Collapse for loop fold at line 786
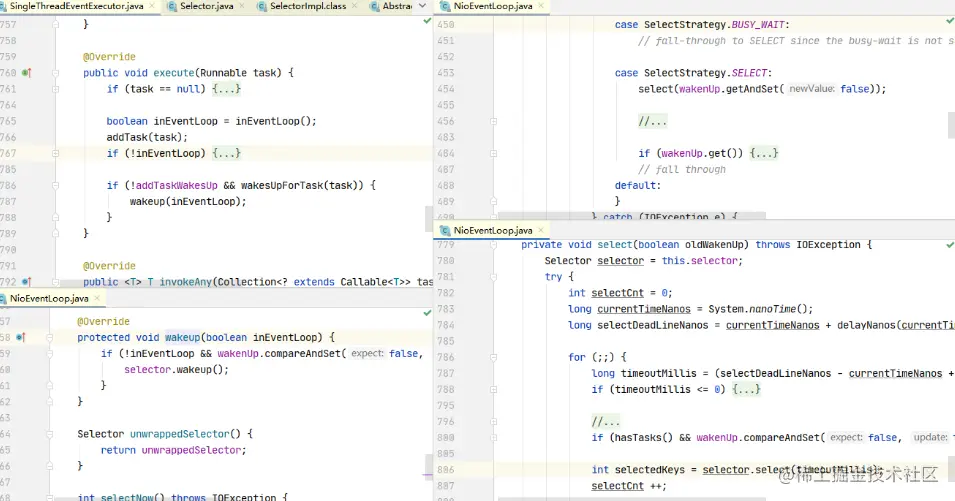This screenshot has width=955, height=501. (x=493, y=357)
